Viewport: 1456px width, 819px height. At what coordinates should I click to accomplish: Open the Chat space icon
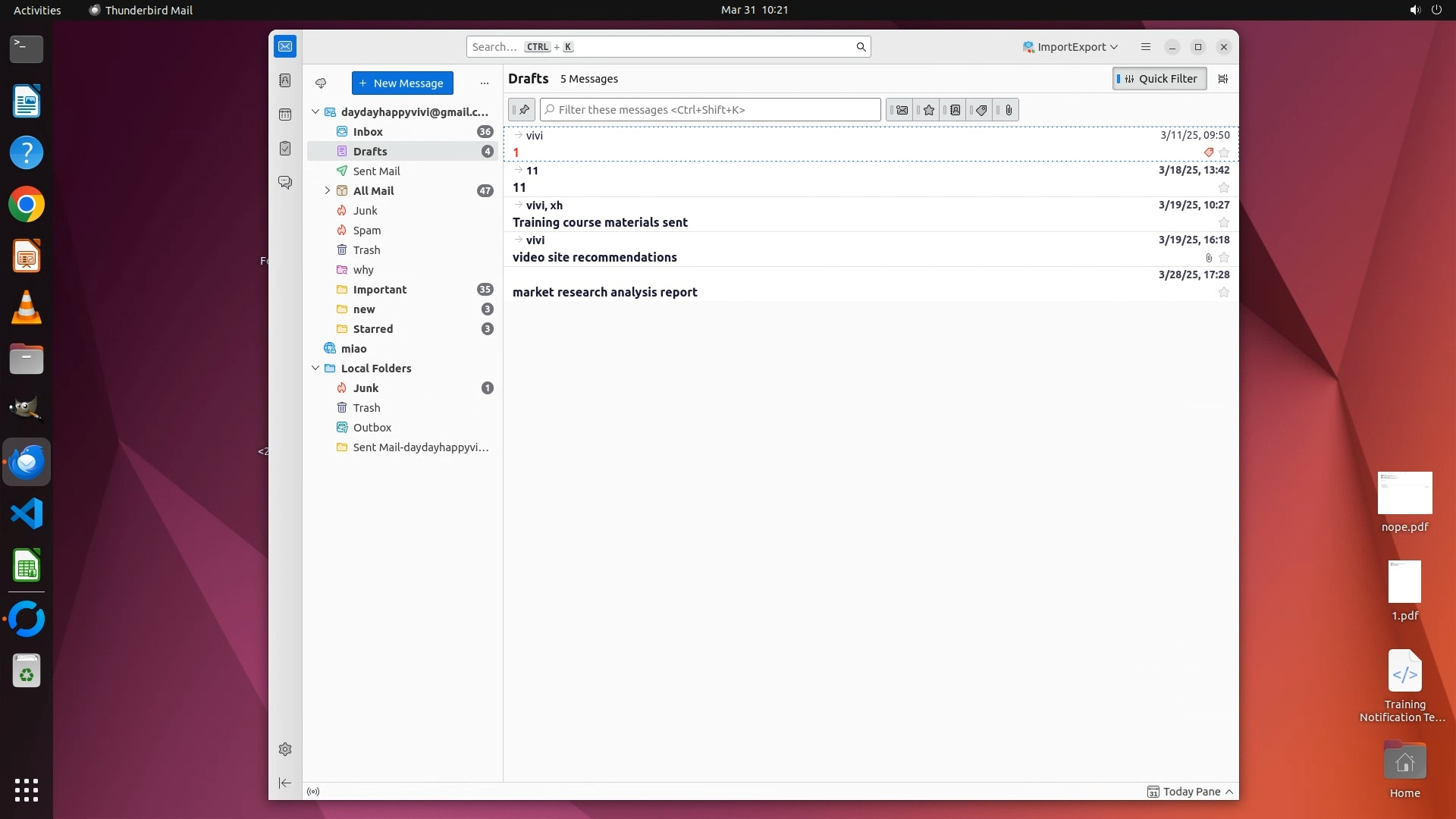point(285,183)
